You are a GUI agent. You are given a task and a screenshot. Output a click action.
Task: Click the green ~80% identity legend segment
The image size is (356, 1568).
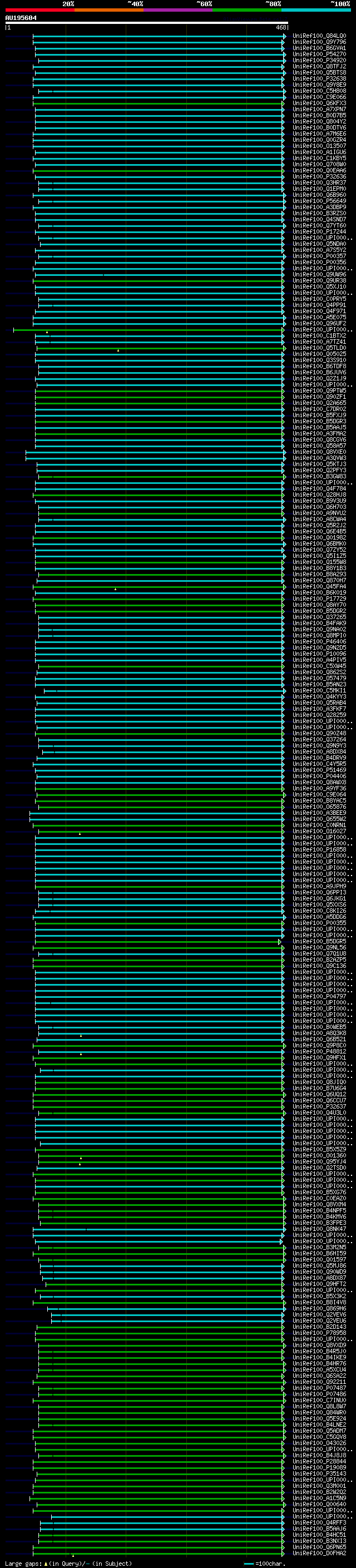coord(247,10)
